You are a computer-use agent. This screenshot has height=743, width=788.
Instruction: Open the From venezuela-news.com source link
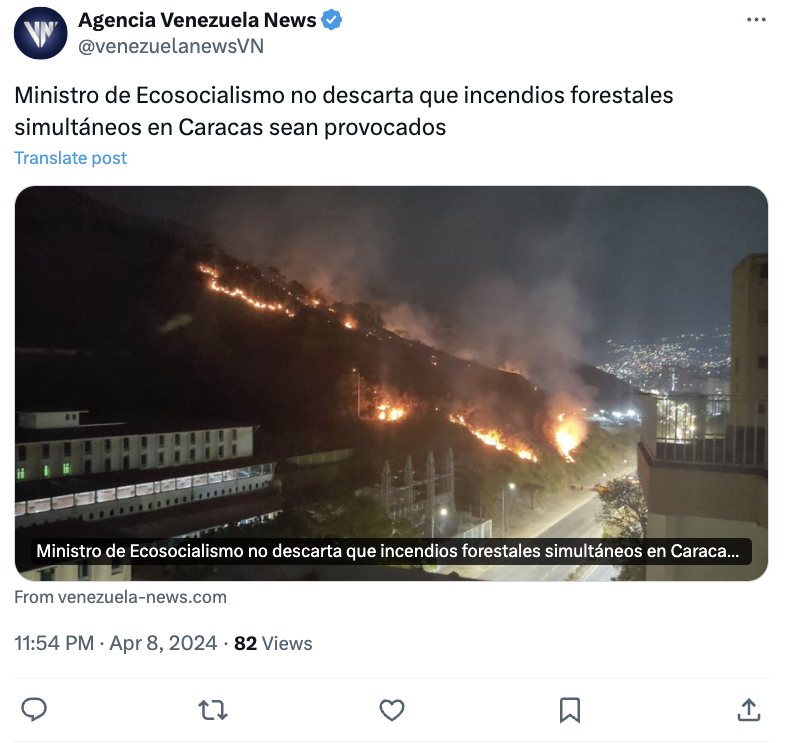point(121,597)
